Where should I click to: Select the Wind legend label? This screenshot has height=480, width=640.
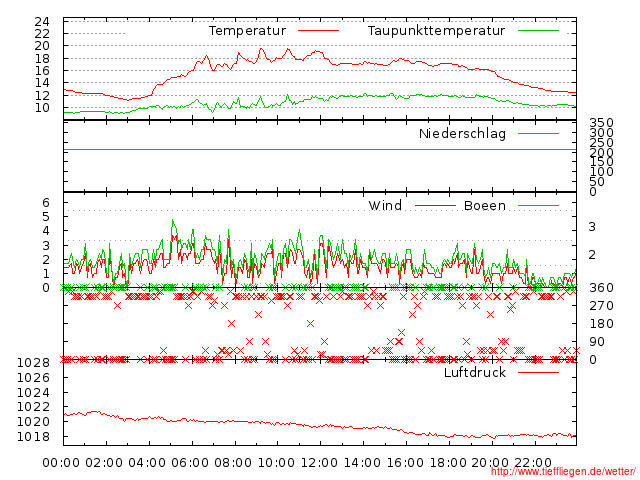385,206
